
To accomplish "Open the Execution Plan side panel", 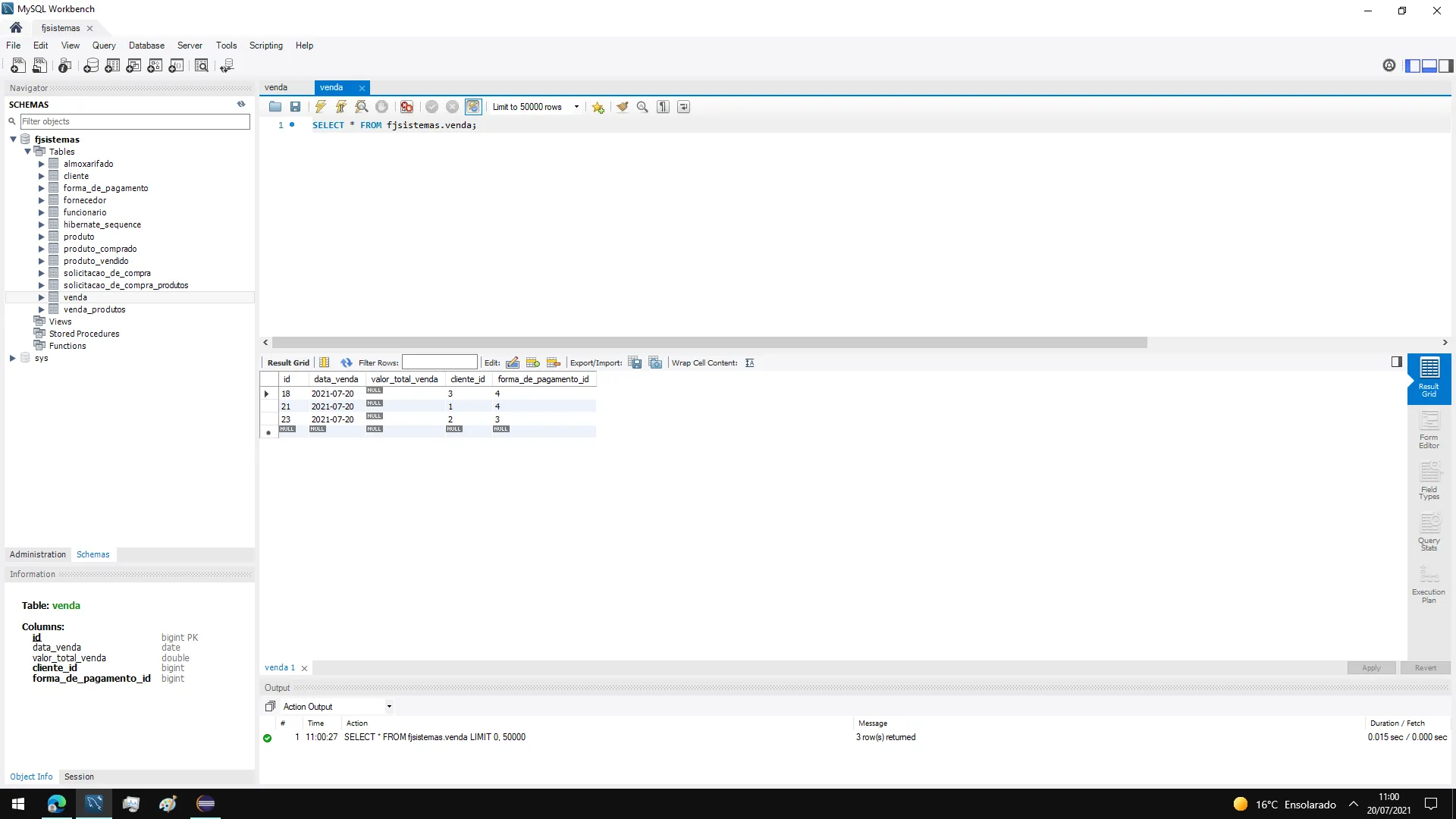I will [1429, 585].
